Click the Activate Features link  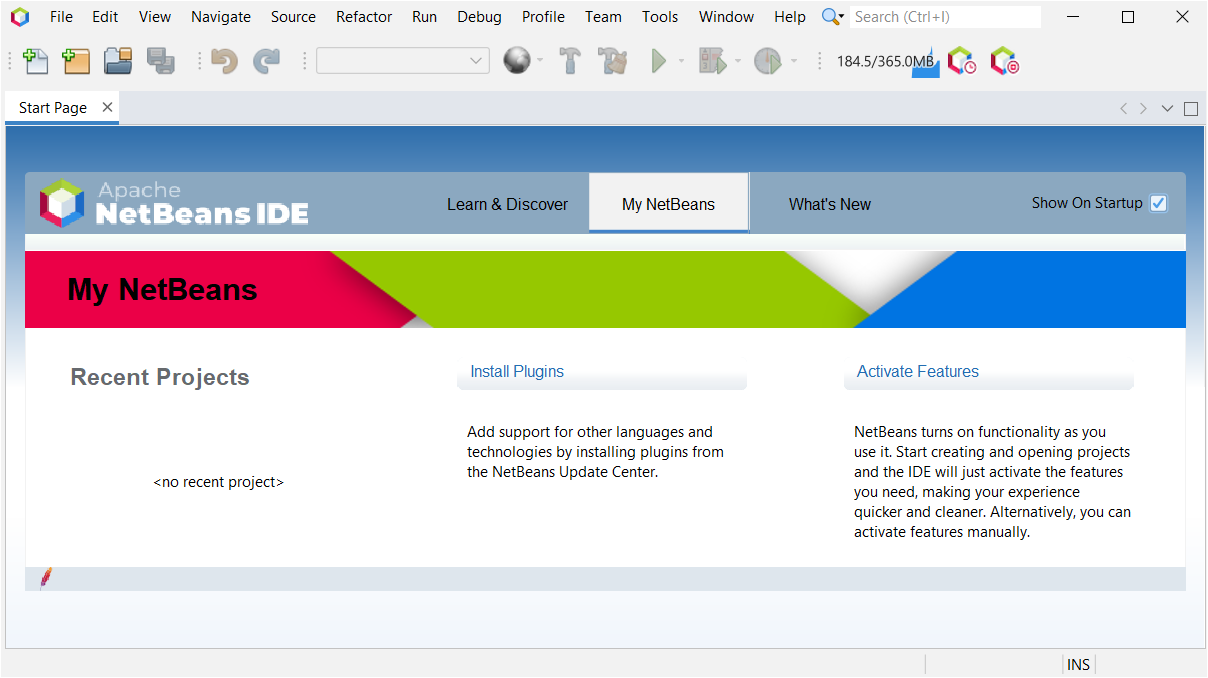917,371
